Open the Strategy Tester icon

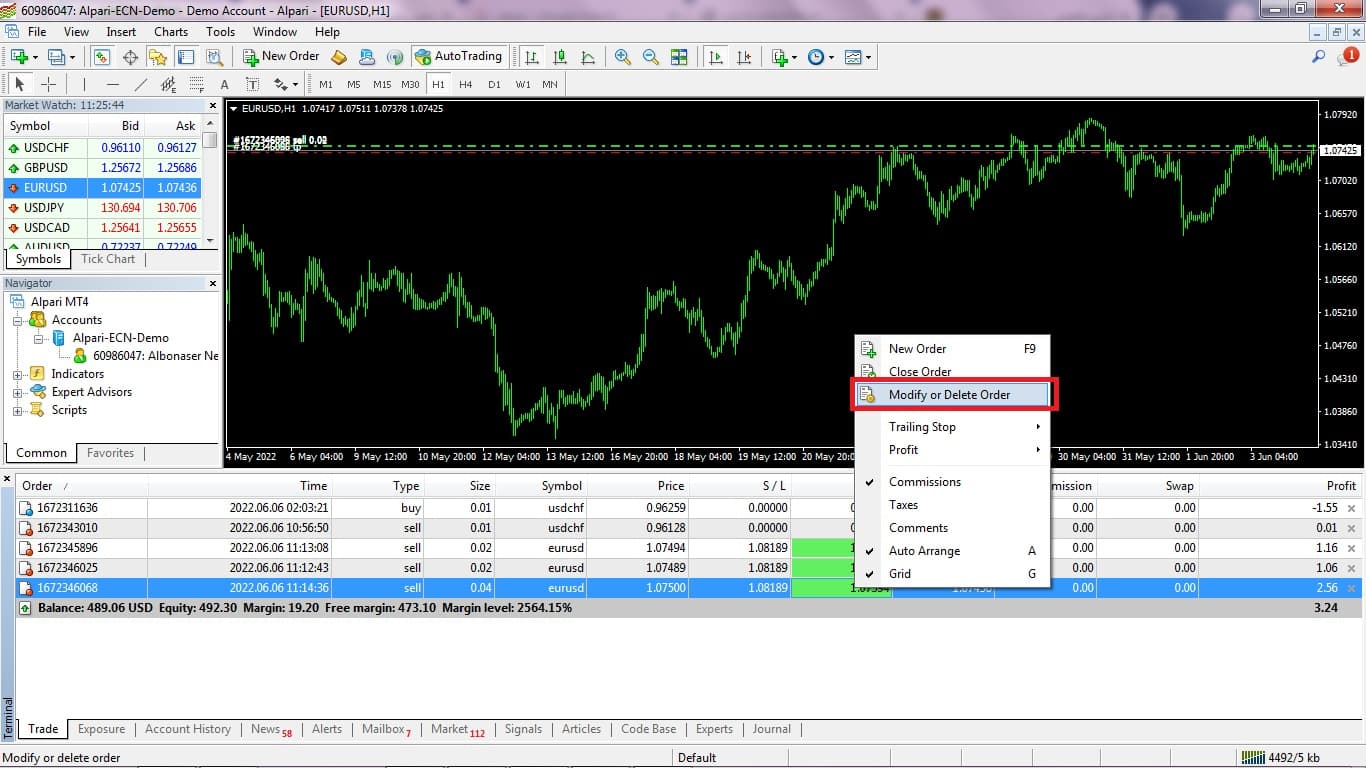tap(214, 57)
